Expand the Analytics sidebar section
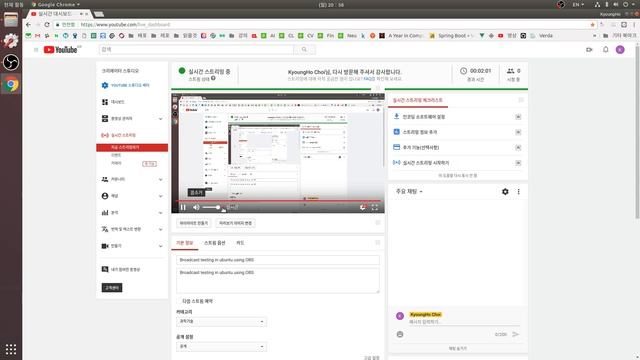Screen dimensions: 640x360 tap(160, 213)
